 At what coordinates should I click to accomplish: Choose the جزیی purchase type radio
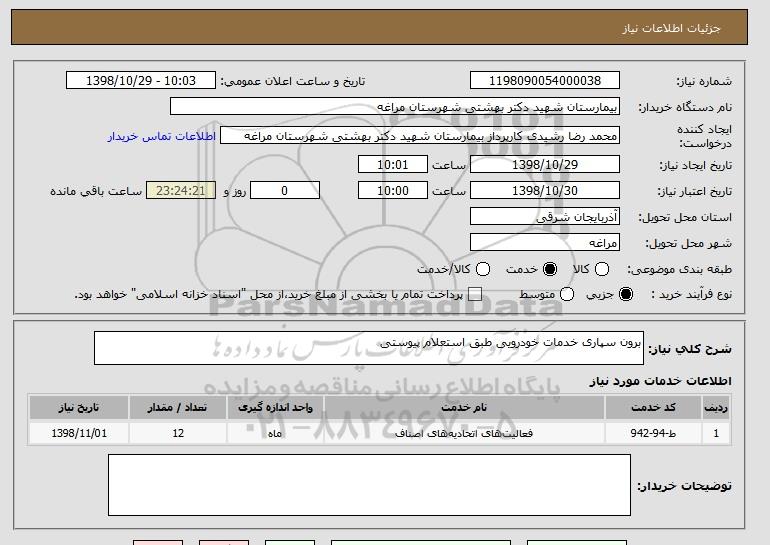click(626, 294)
